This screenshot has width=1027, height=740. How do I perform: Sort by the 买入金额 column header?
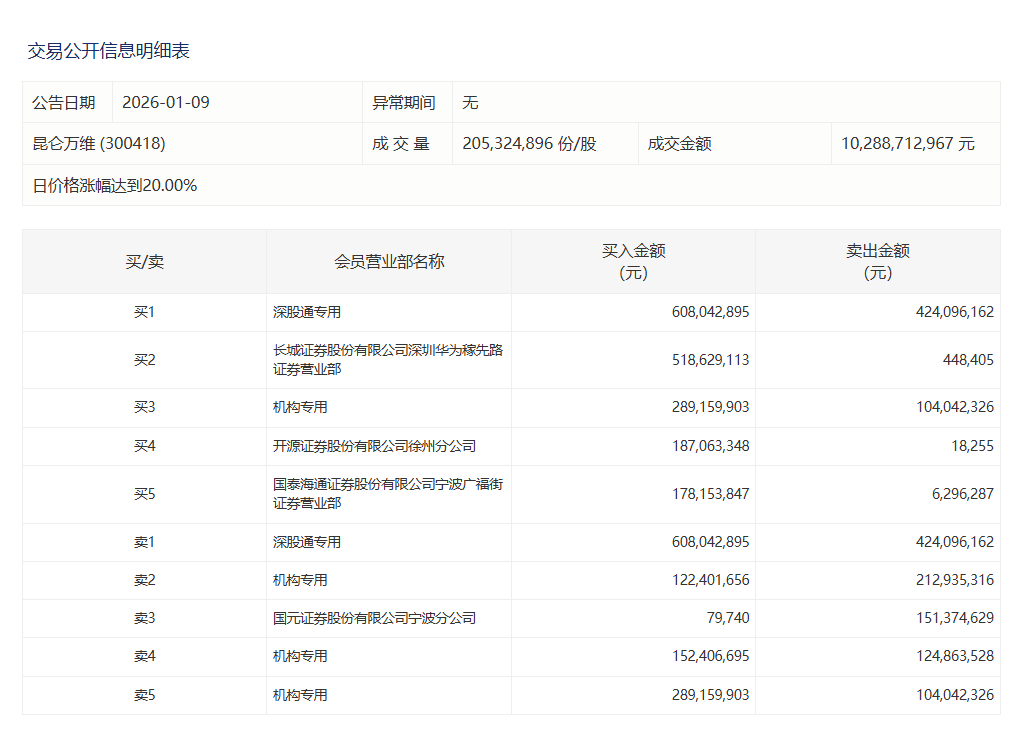(633, 262)
